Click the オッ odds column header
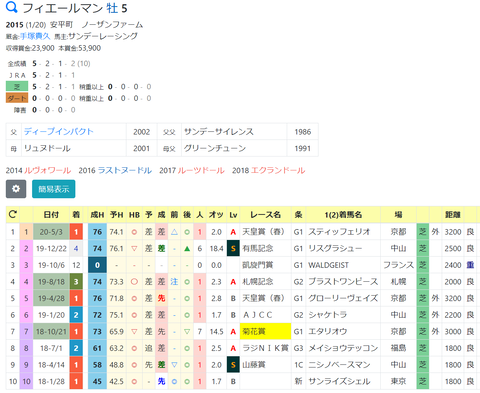The height and width of the screenshot is (393, 480). click(x=216, y=215)
